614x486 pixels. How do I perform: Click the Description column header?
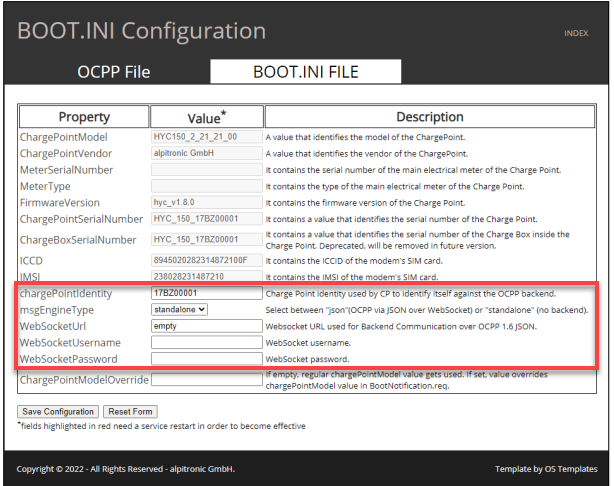point(430,117)
